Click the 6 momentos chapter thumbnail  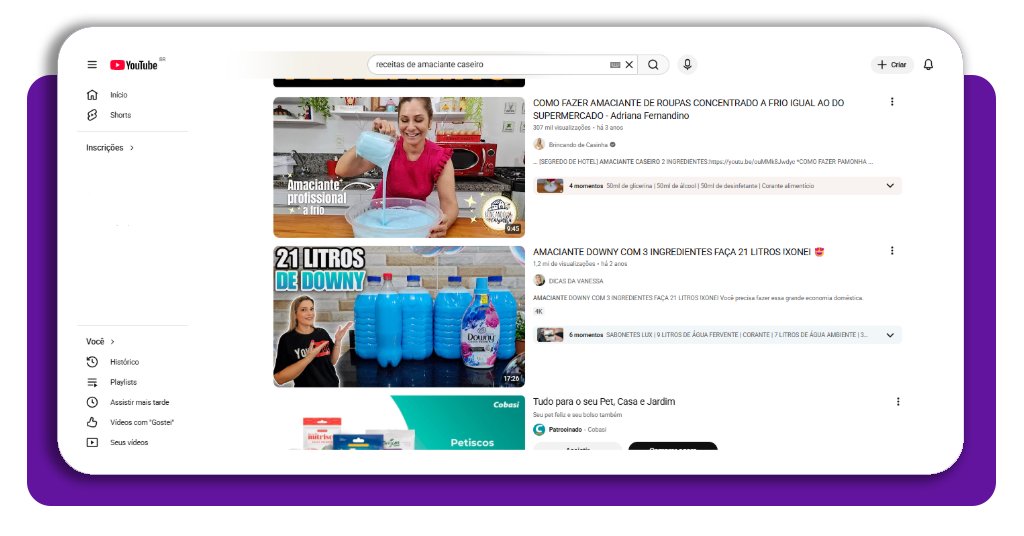(x=550, y=335)
